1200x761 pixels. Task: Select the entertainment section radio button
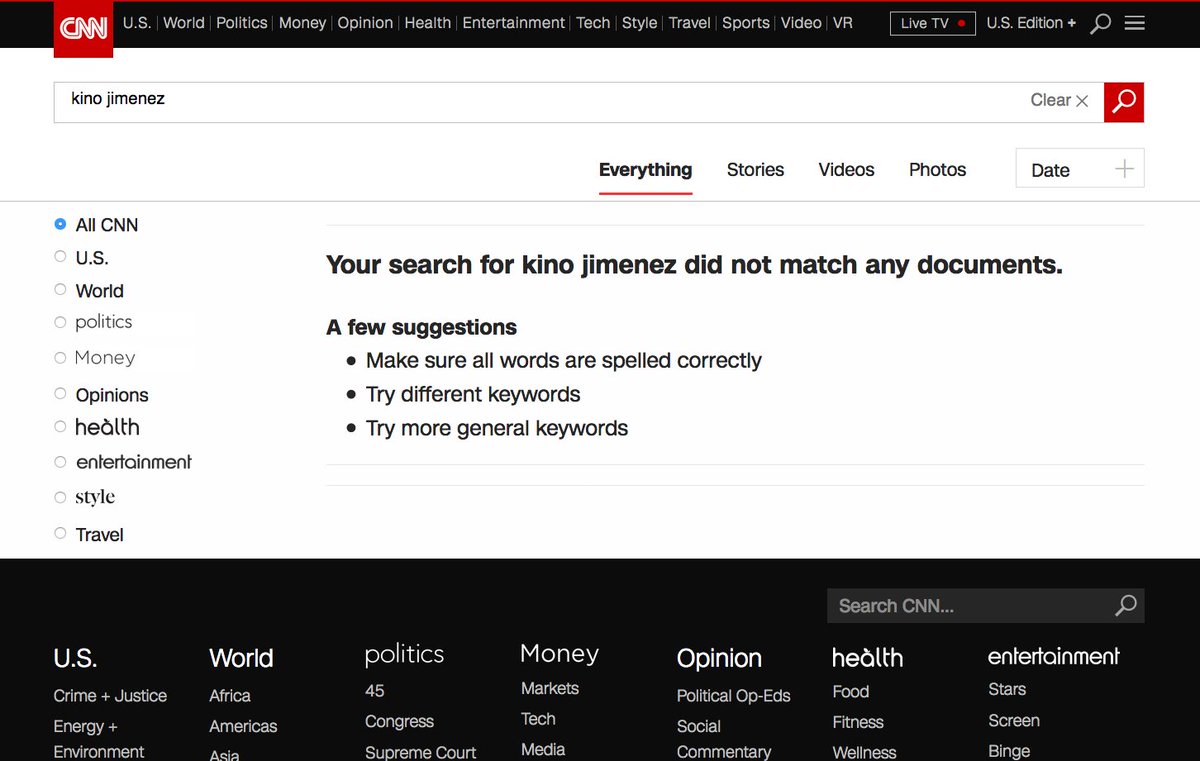60,461
